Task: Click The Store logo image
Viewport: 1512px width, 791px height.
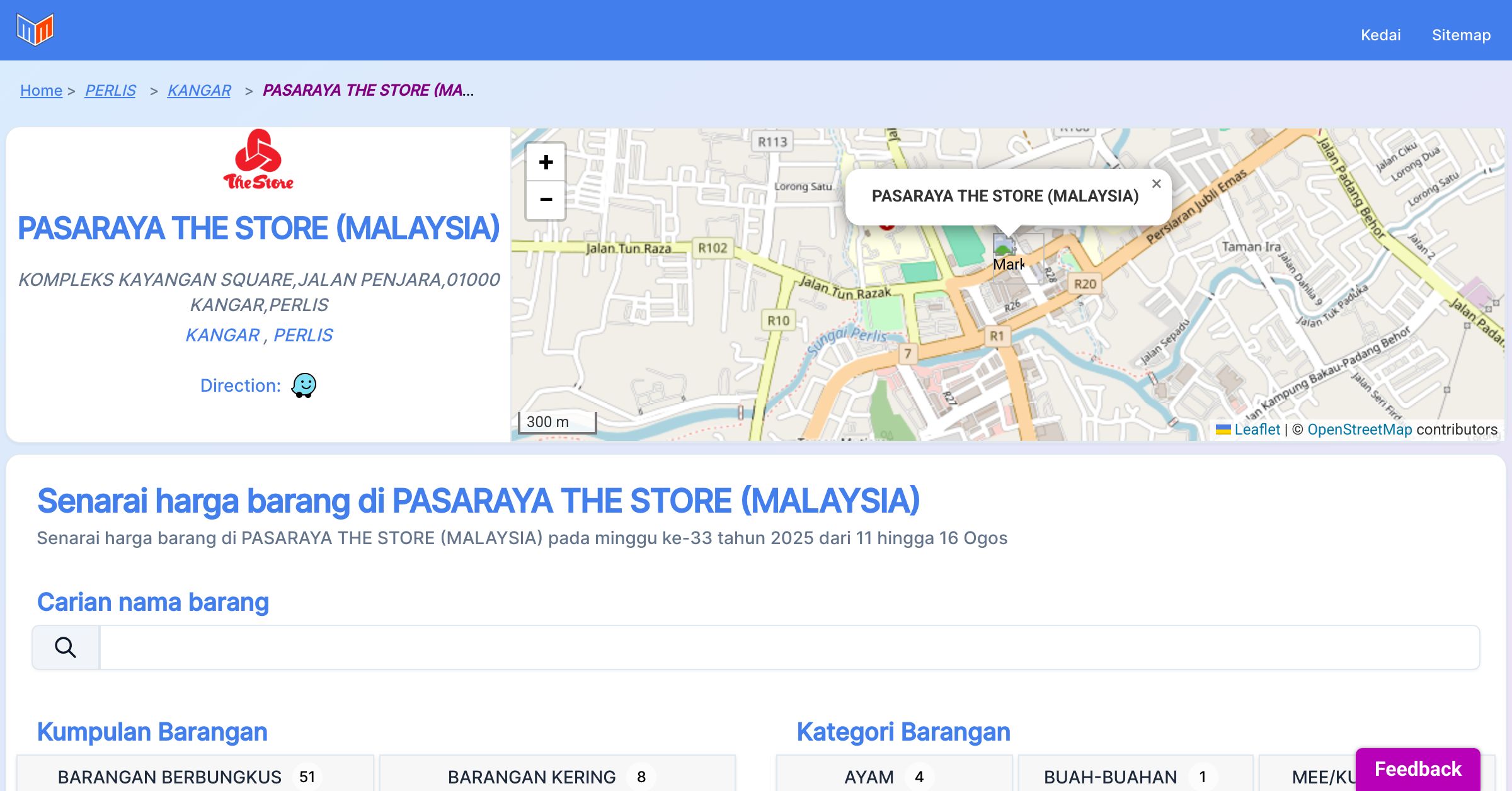Action: point(258,160)
